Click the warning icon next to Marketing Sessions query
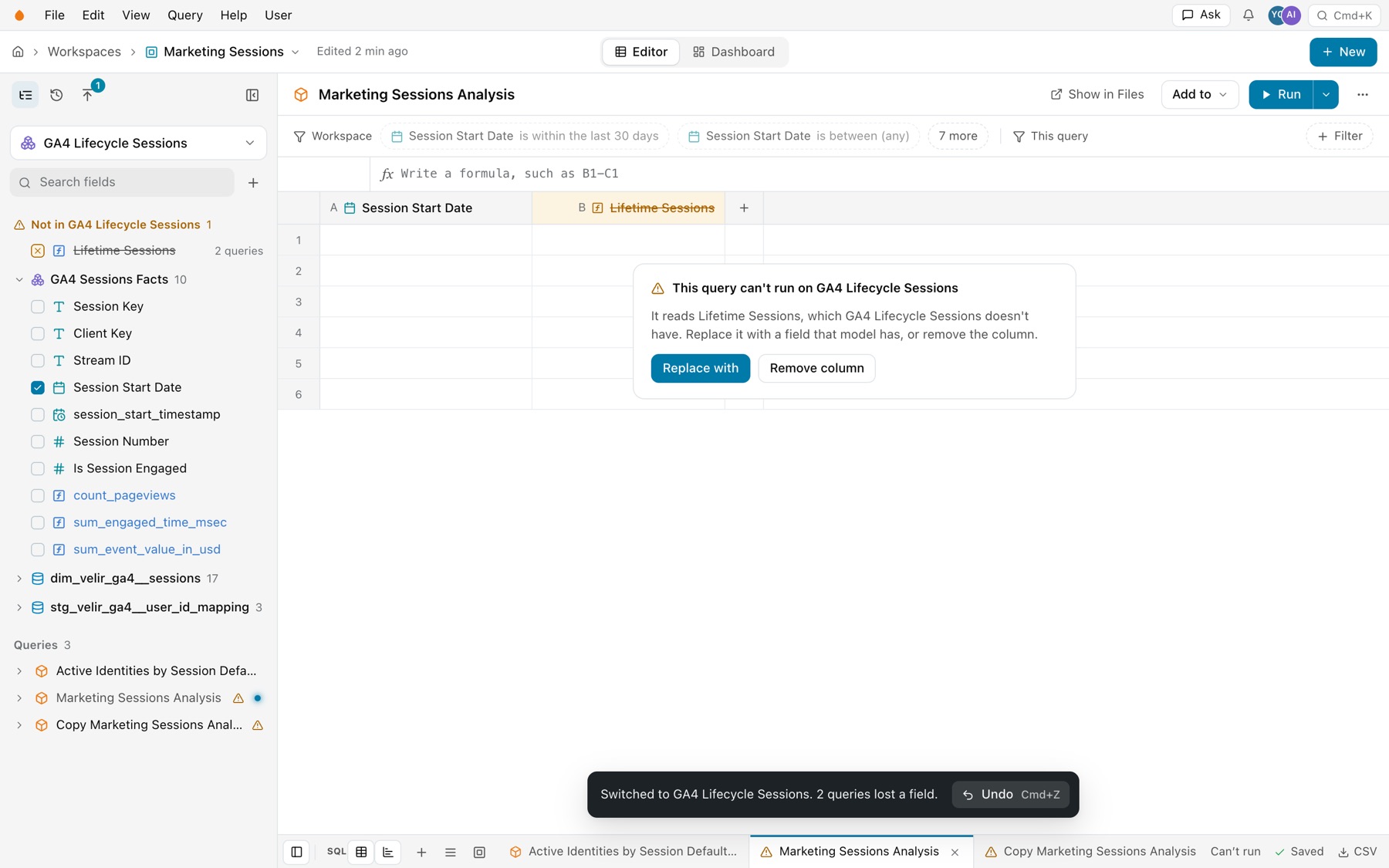The image size is (1389, 868). tap(238, 698)
